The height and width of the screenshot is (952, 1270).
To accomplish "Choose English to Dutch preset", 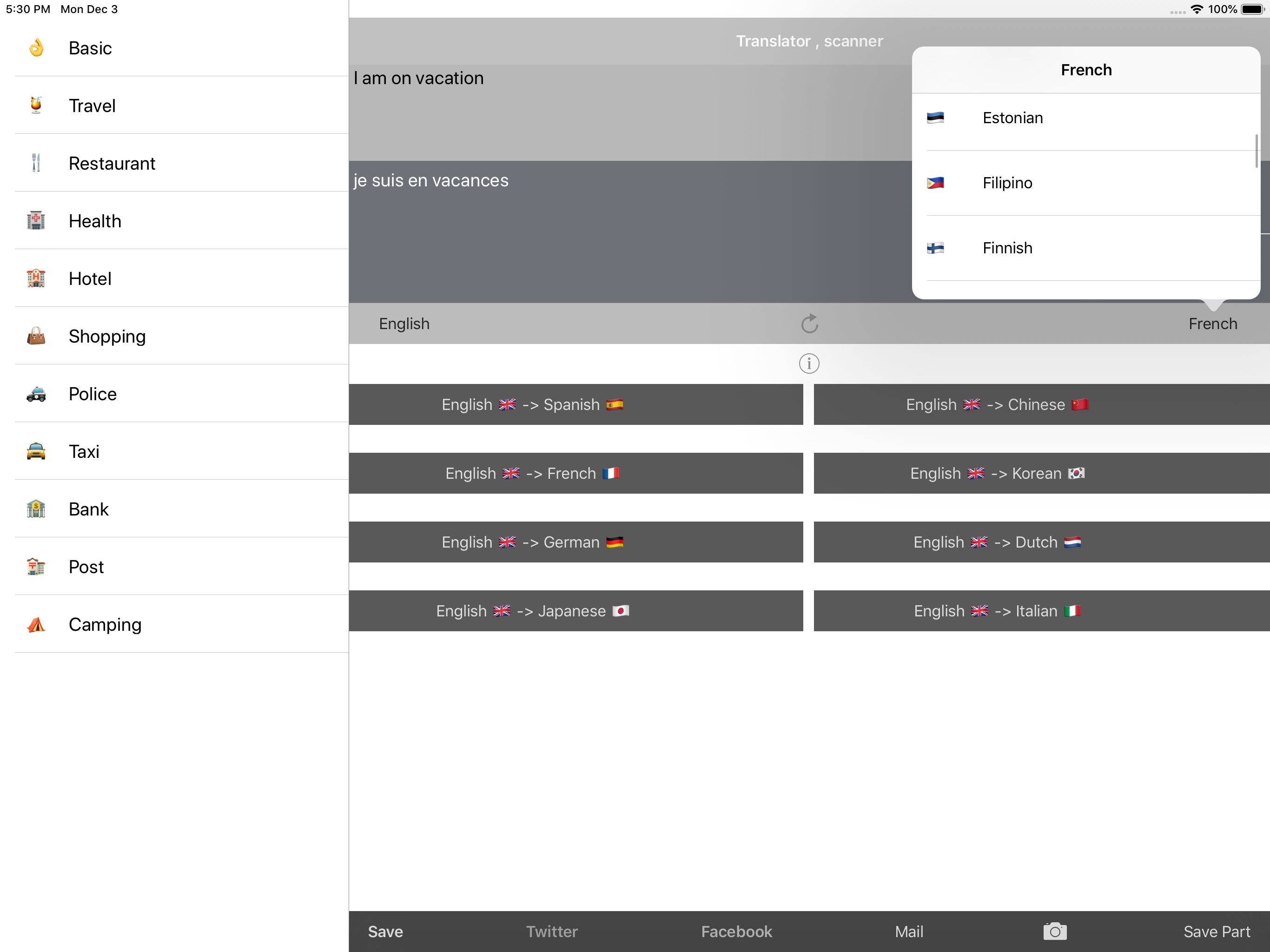I will 1041,542.
